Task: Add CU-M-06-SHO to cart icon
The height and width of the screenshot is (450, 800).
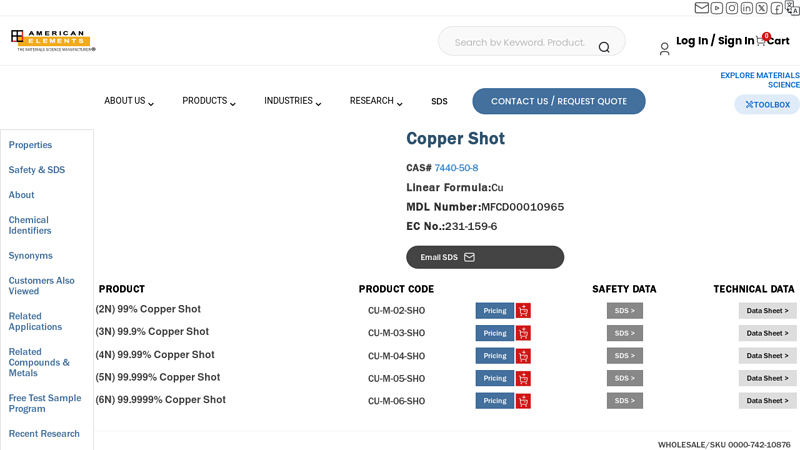Action: (x=523, y=401)
